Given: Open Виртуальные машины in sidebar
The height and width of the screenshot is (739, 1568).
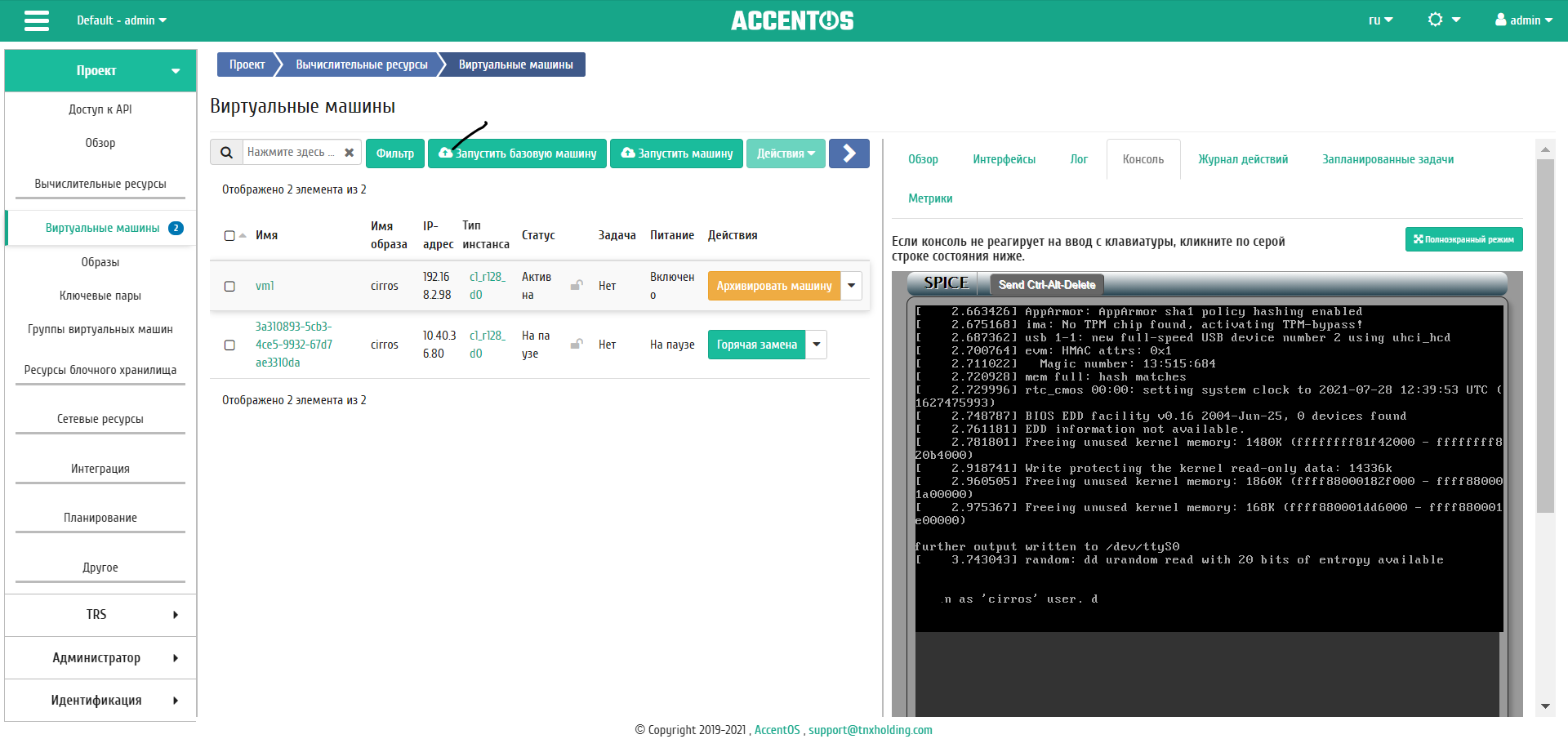Looking at the screenshot, I should [x=102, y=228].
